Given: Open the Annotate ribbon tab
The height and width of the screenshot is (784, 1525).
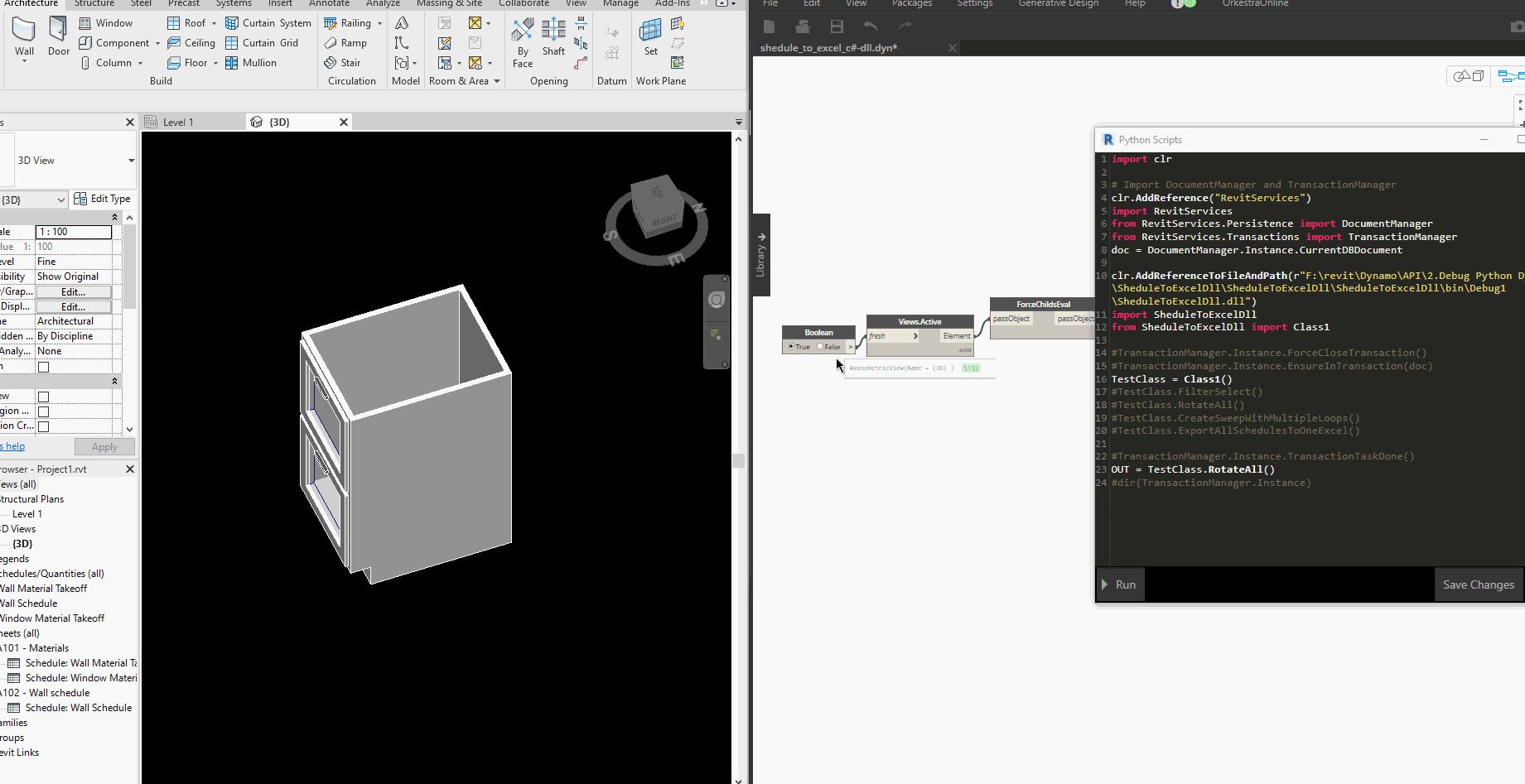Looking at the screenshot, I should (329, 4).
